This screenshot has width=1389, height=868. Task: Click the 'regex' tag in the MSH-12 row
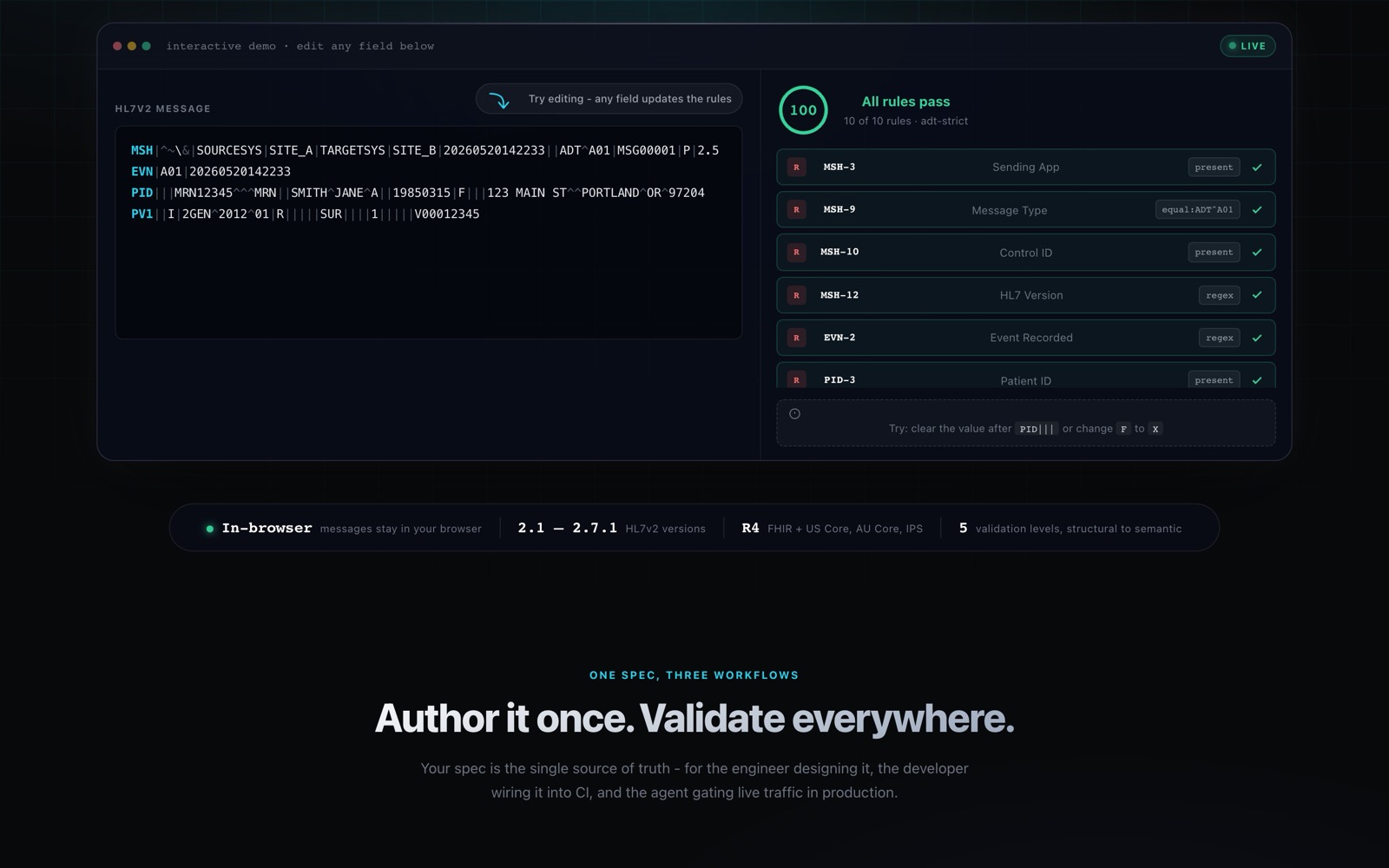[1220, 295]
